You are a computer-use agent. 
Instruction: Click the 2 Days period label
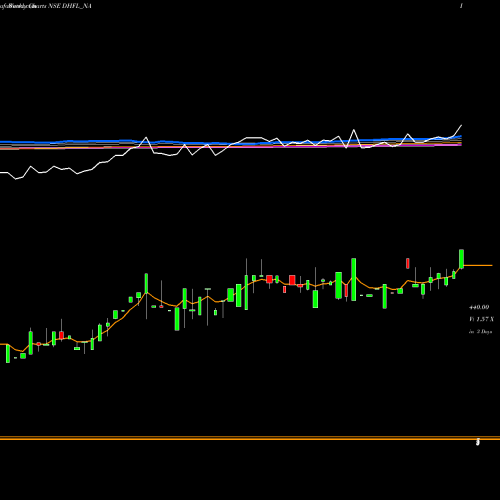[x=481, y=332]
